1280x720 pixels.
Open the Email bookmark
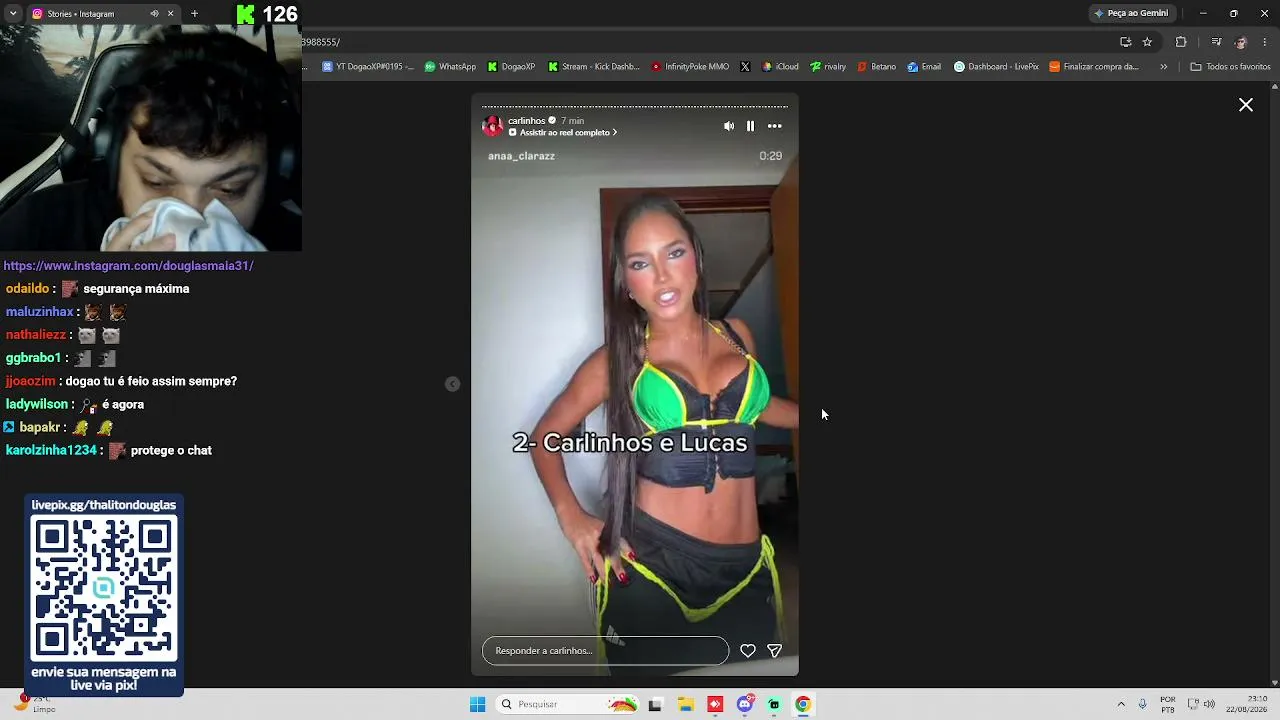click(x=924, y=67)
